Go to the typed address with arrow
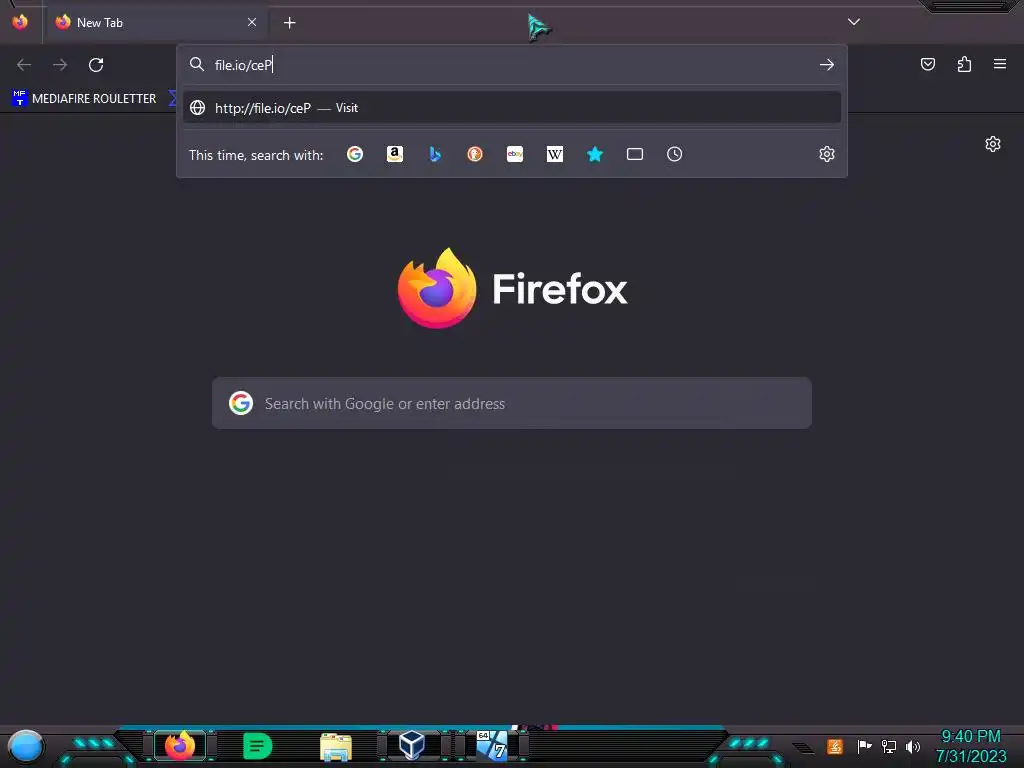The image size is (1024, 768). click(827, 65)
